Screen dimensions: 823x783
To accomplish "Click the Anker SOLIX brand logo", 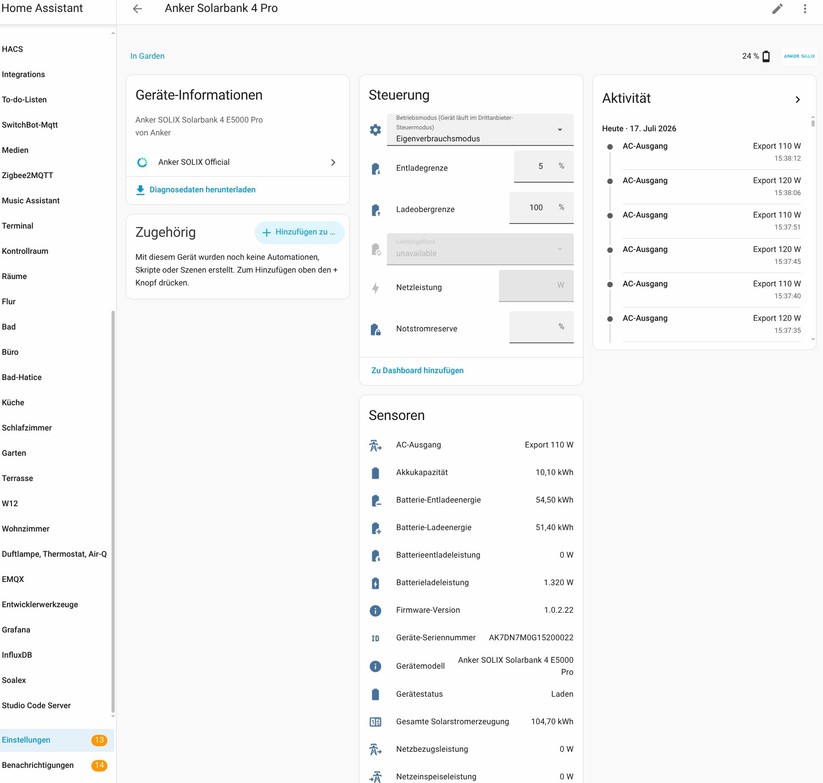I will (x=799, y=56).
